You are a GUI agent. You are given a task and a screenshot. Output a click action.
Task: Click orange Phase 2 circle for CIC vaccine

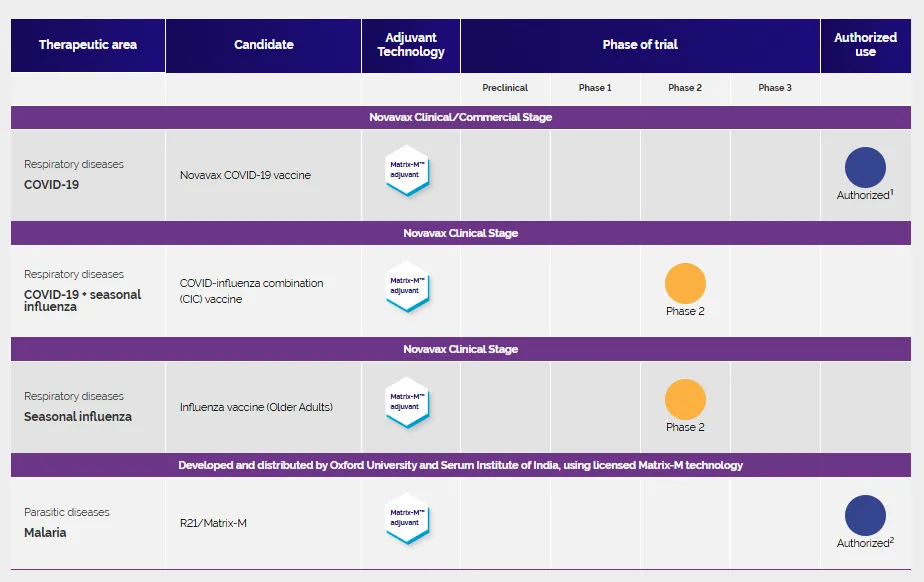[685, 284]
